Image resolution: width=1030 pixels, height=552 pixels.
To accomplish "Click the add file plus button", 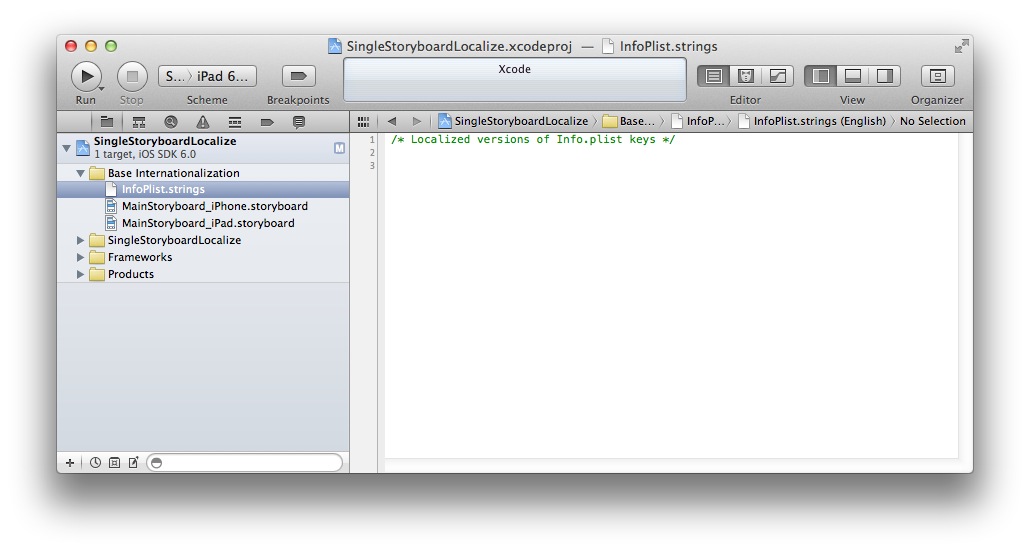I will [x=70, y=463].
